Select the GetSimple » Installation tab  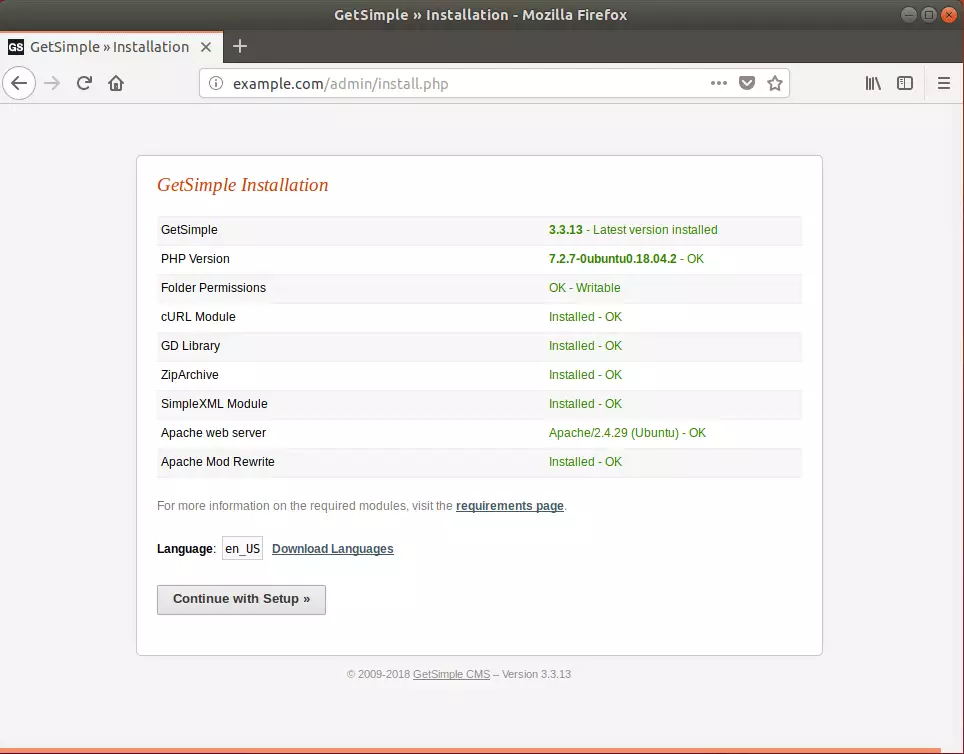coord(111,47)
